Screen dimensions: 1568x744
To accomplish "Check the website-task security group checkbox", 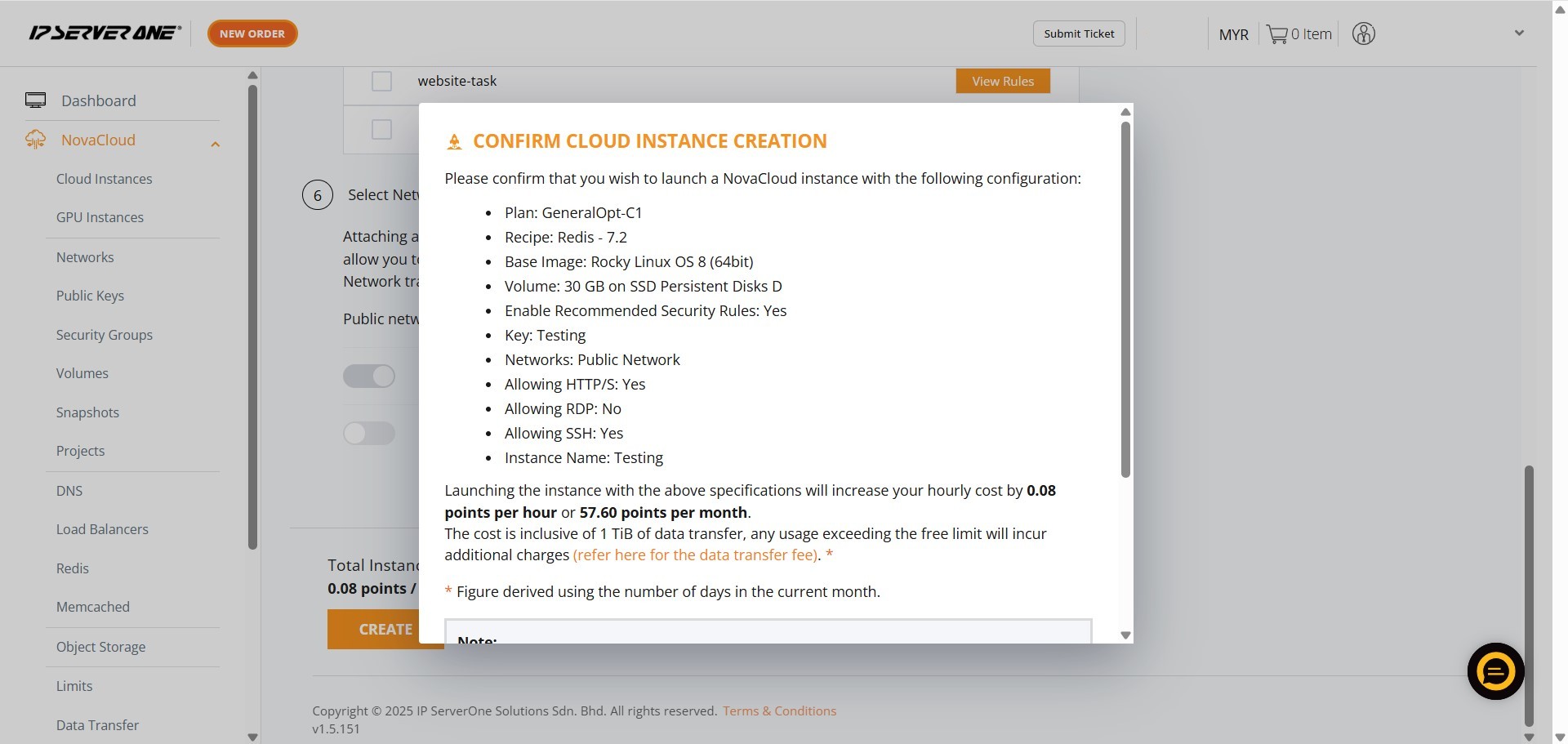I will [x=381, y=81].
